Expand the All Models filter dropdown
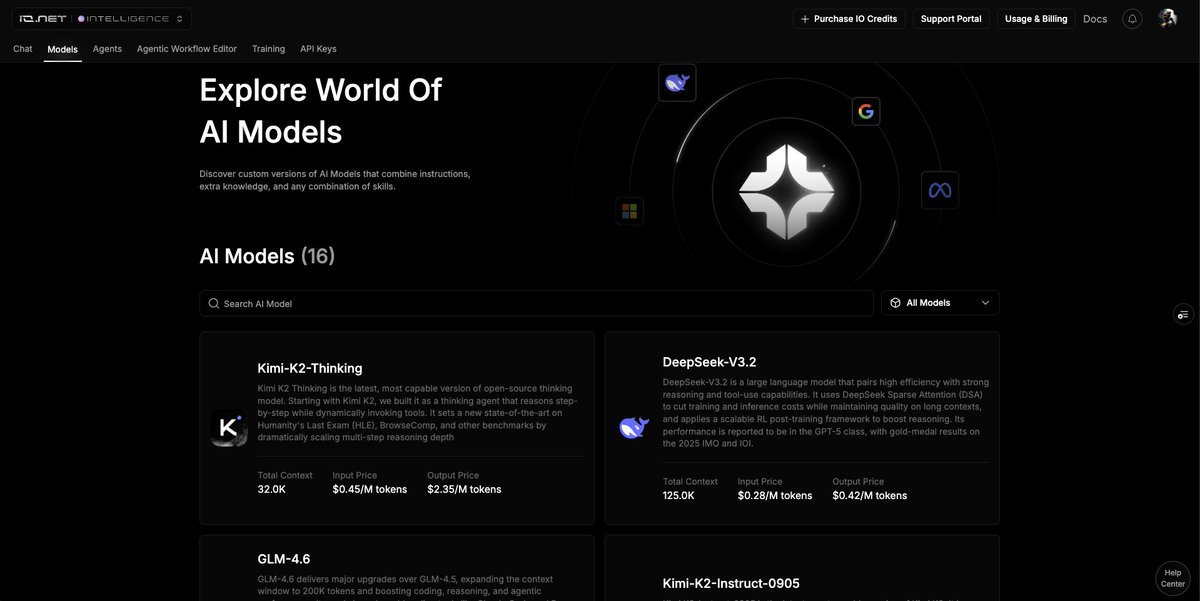This screenshot has width=1200, height=601. pos(940,303)
